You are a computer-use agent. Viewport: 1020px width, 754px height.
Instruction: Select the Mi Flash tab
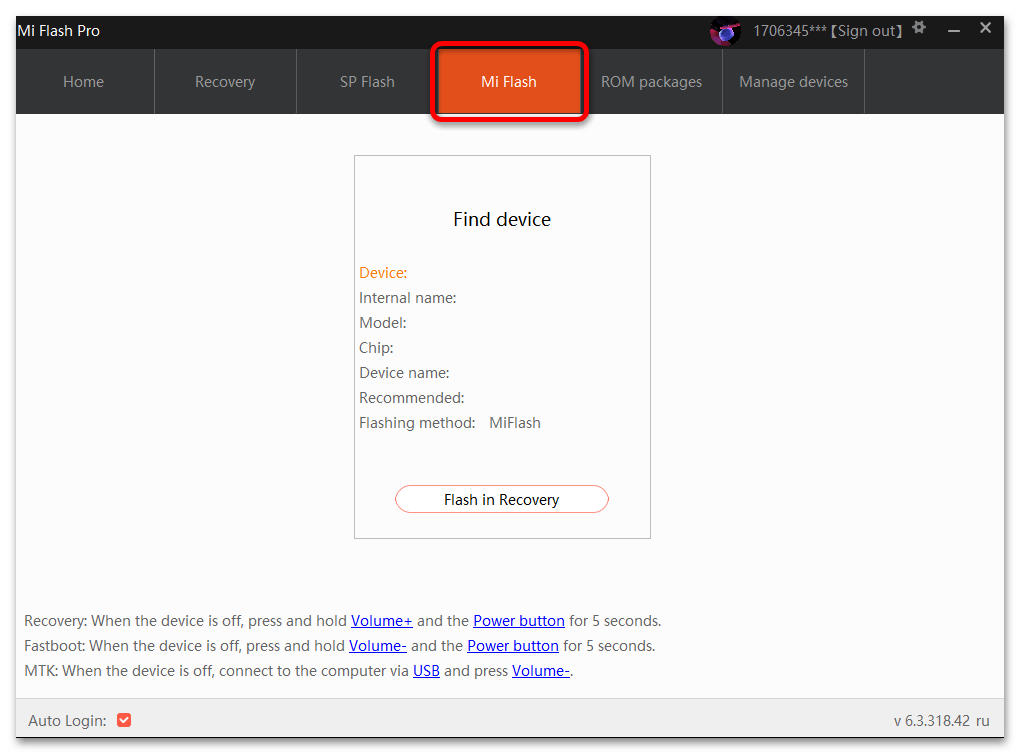pyautogui.click(x=509, y=82)
